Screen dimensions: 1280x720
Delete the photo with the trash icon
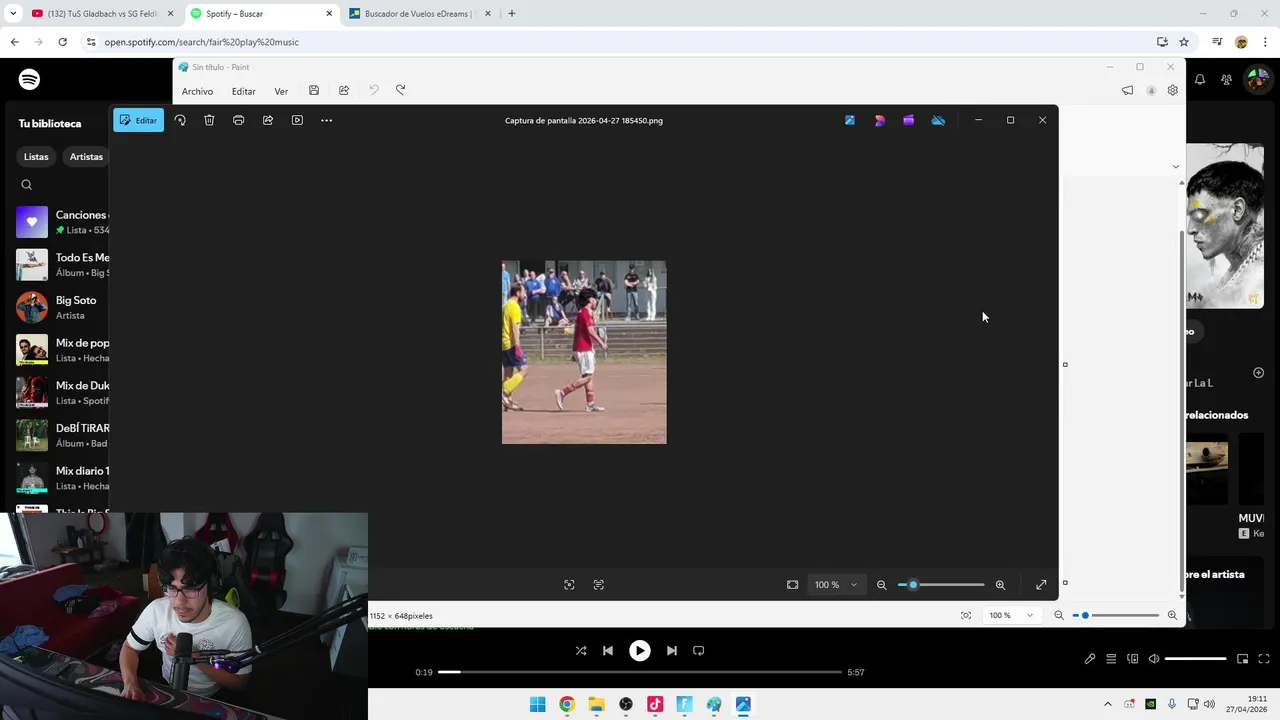point(209,120)
